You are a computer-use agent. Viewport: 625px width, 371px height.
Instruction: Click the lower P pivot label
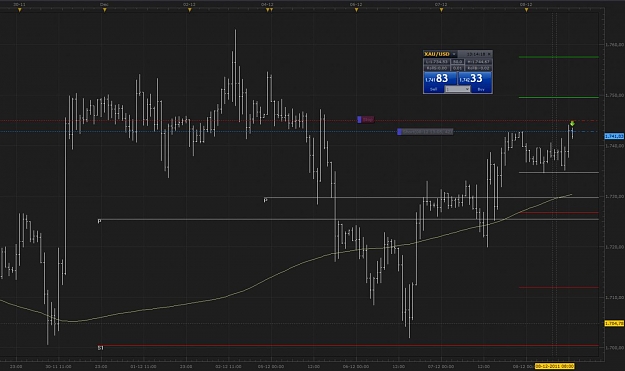coord(100,221)
